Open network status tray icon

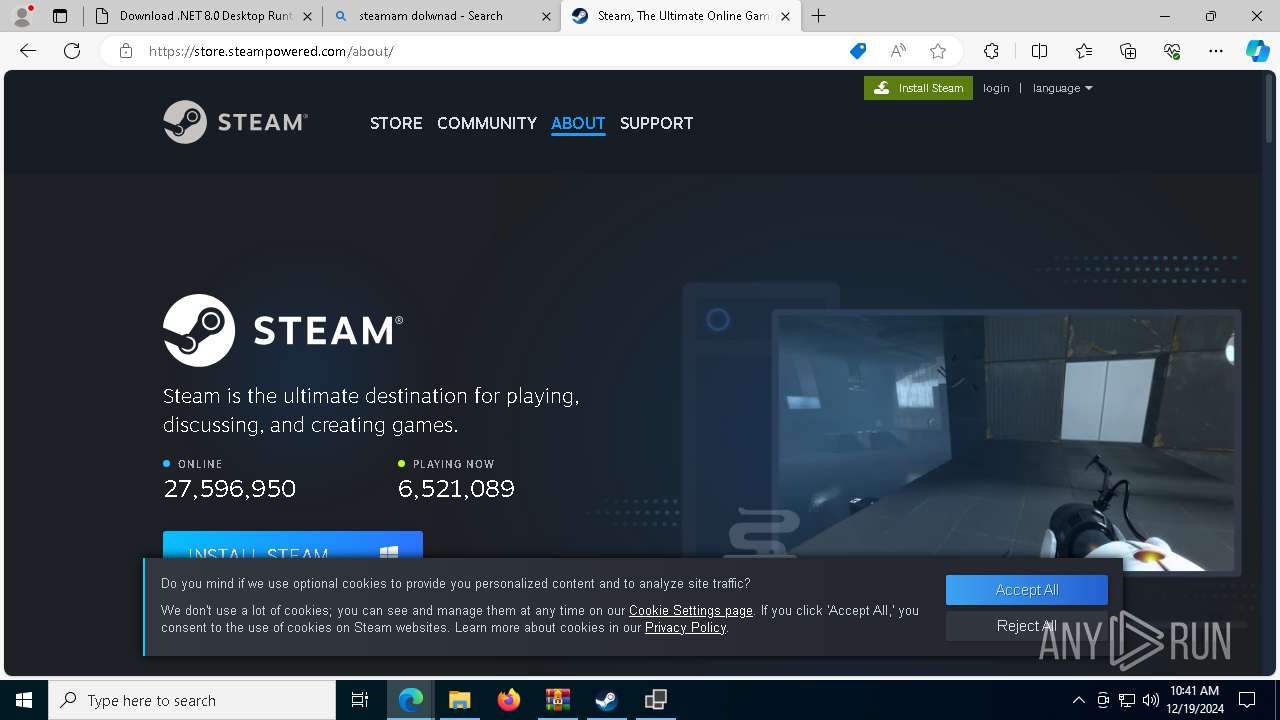click(x=1127, y=700)
